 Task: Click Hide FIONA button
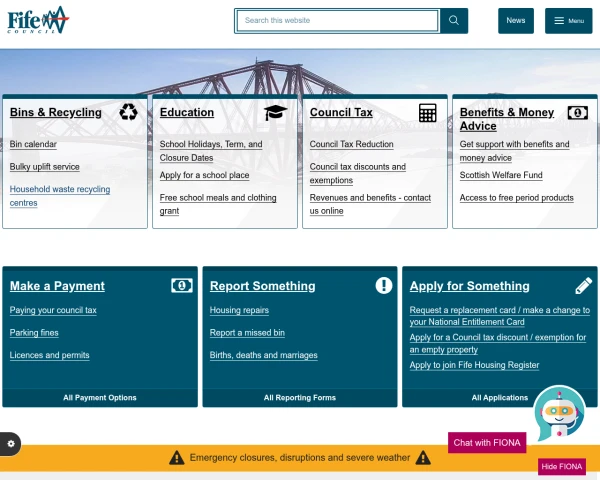[562, 467]
